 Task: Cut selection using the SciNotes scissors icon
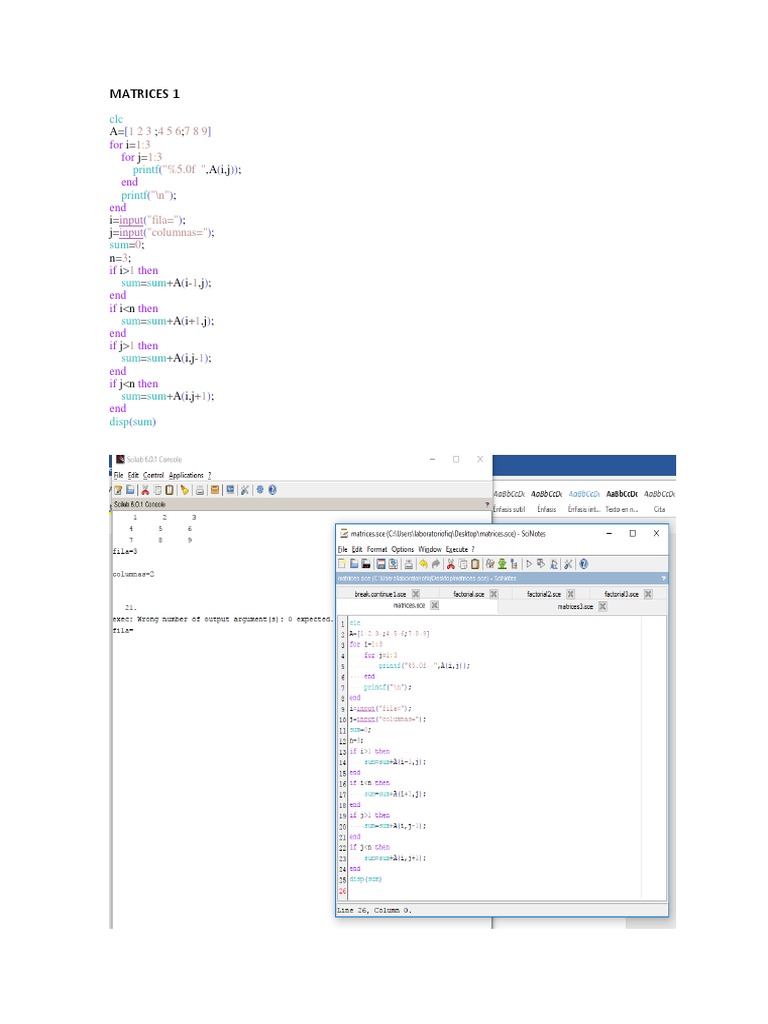[451, 564]
